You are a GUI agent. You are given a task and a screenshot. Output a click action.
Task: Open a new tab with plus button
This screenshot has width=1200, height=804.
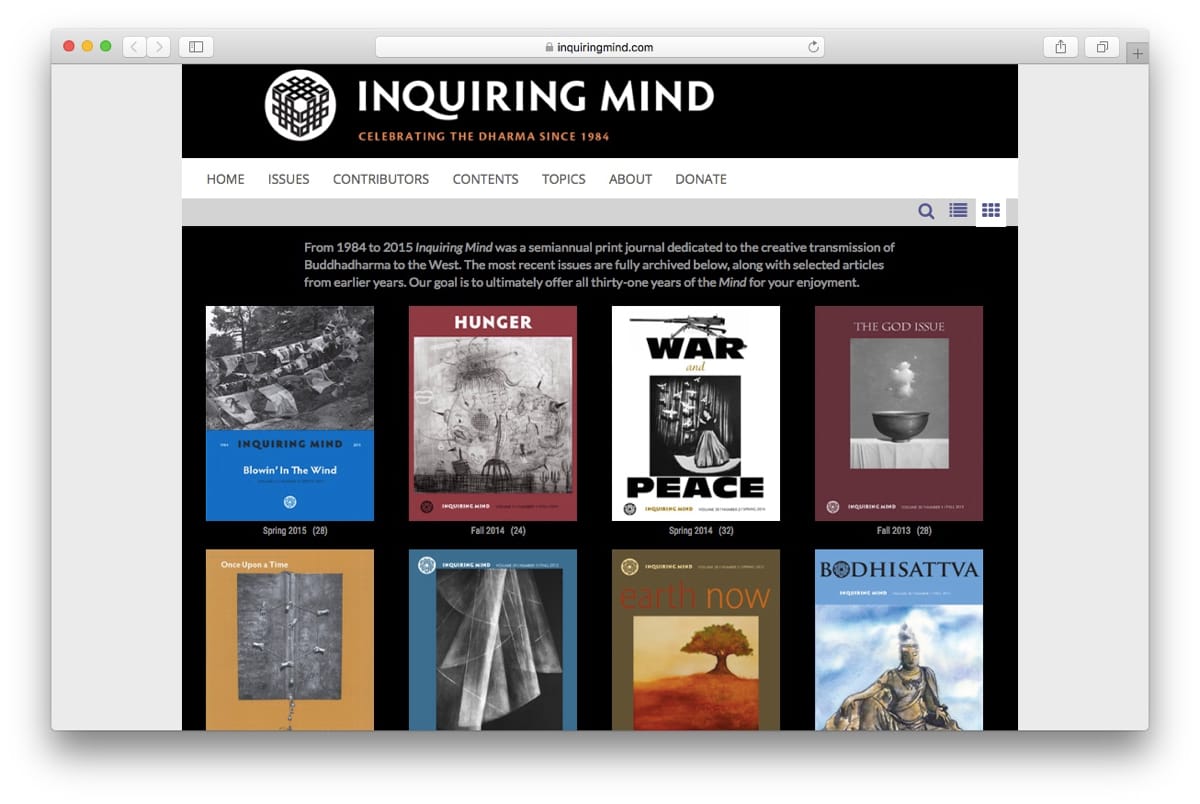click(x=1137, y=54)
